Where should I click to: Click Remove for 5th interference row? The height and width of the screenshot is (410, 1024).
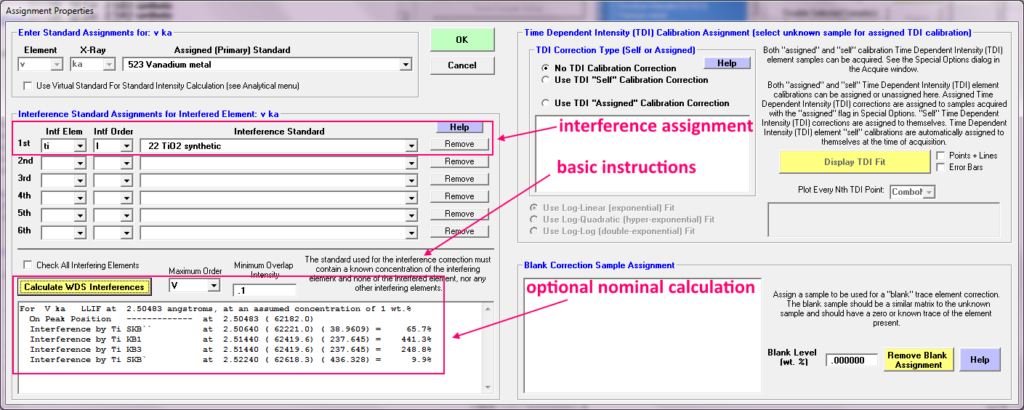click(x=458, y=213)
